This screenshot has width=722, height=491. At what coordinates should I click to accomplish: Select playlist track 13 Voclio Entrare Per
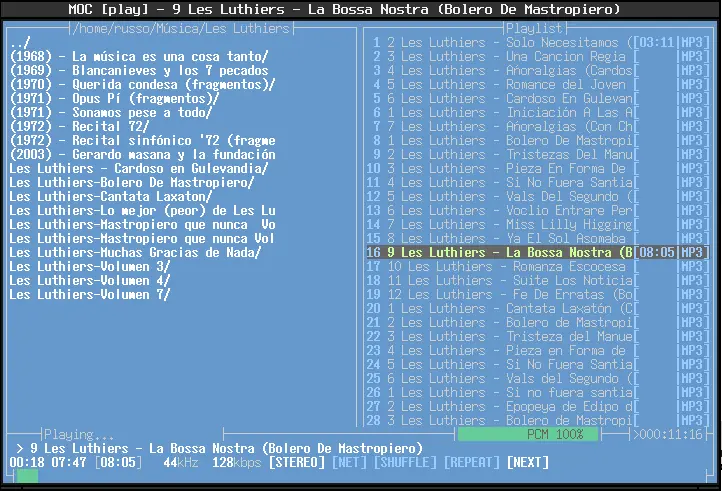pos(537,210)
